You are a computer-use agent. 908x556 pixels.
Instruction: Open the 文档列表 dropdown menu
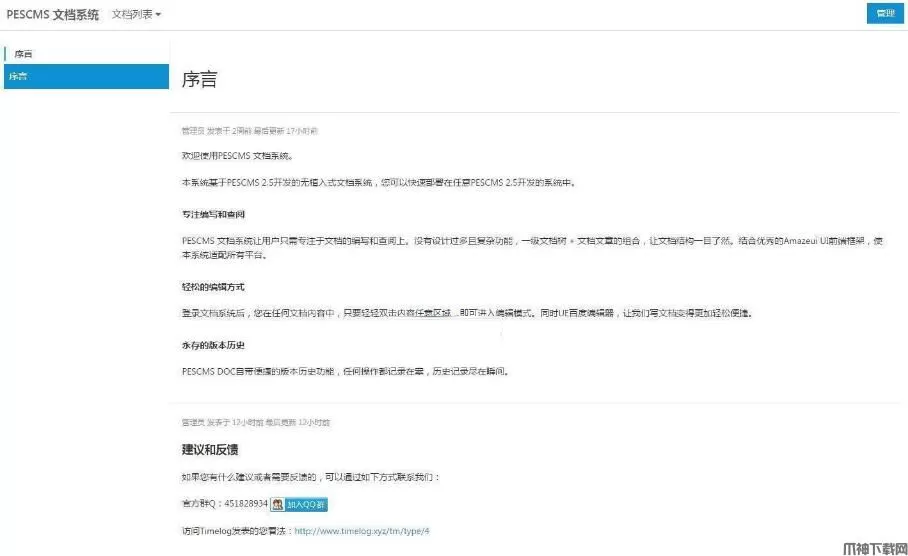[136, 14]
